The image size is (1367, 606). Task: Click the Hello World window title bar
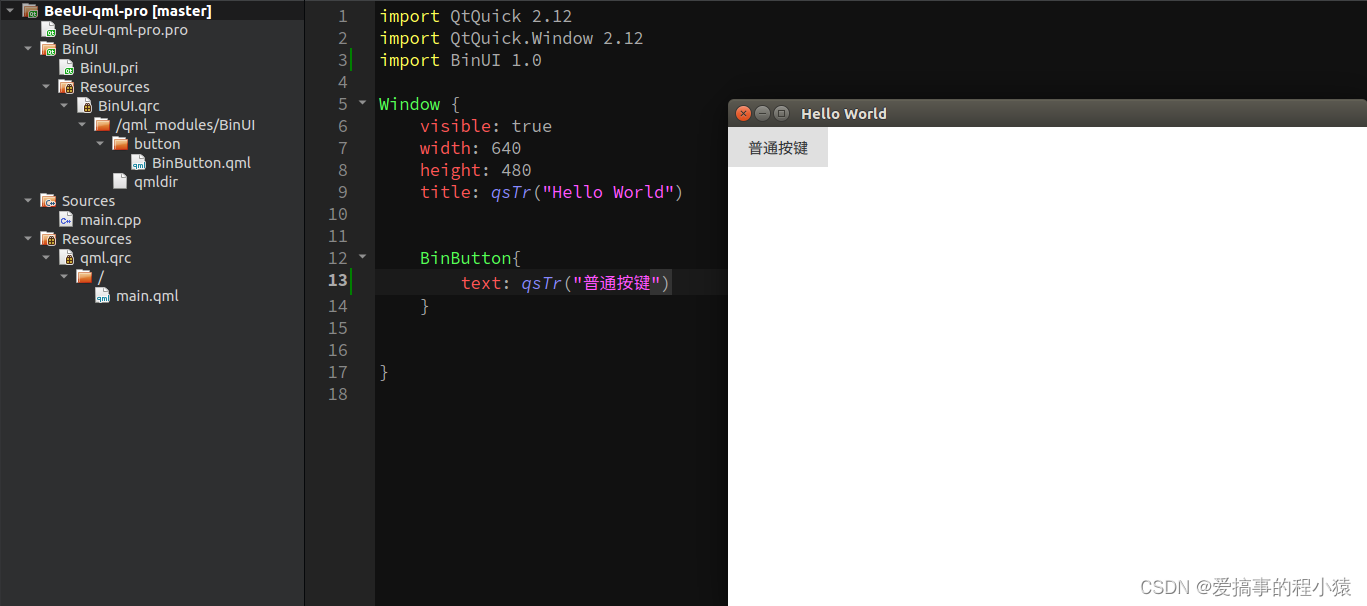point(1047,114)
